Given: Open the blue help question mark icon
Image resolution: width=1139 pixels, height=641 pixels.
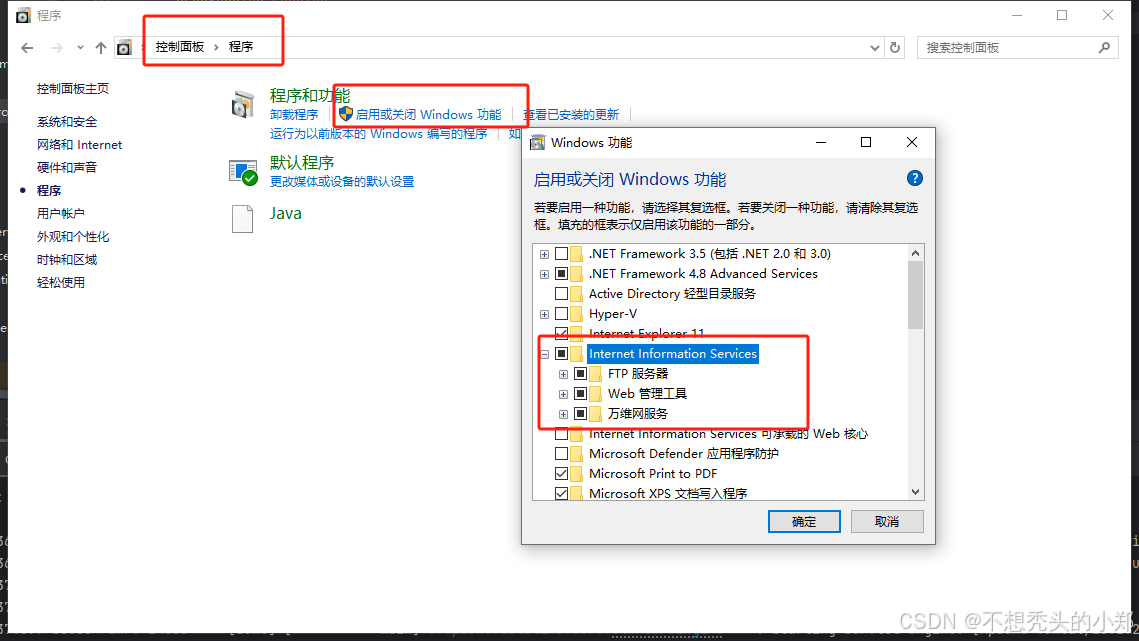Looking at the screenshot, I should (915, 178).
